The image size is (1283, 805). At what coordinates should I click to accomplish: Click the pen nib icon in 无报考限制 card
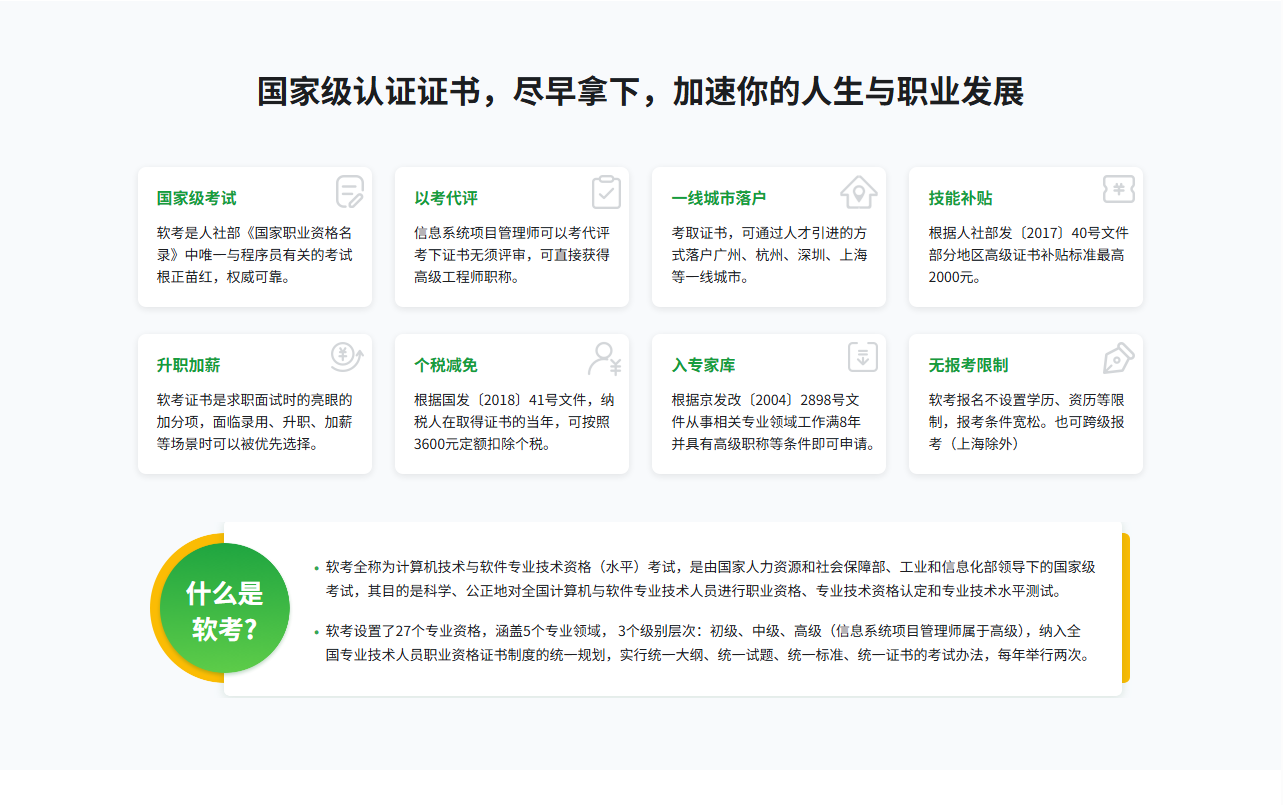[x=1118, y=357]
